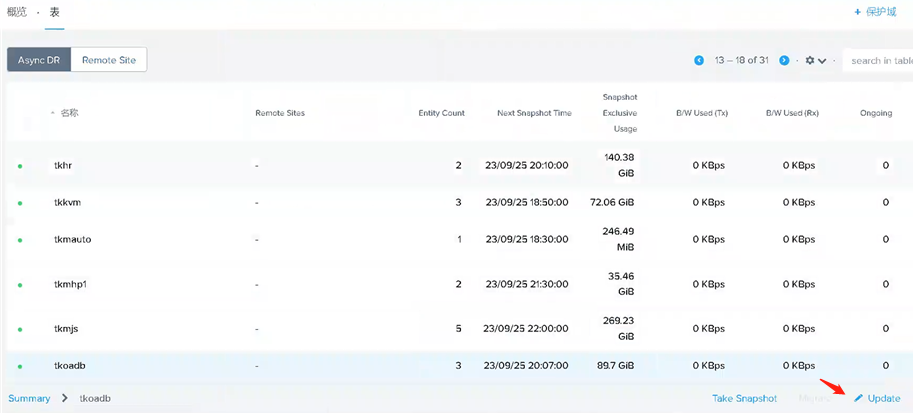Image resolution: width=913 pixels, height=413 pixels.
Task: Click snapshot time 23/09/25 22:00:00
Action: 526,329
